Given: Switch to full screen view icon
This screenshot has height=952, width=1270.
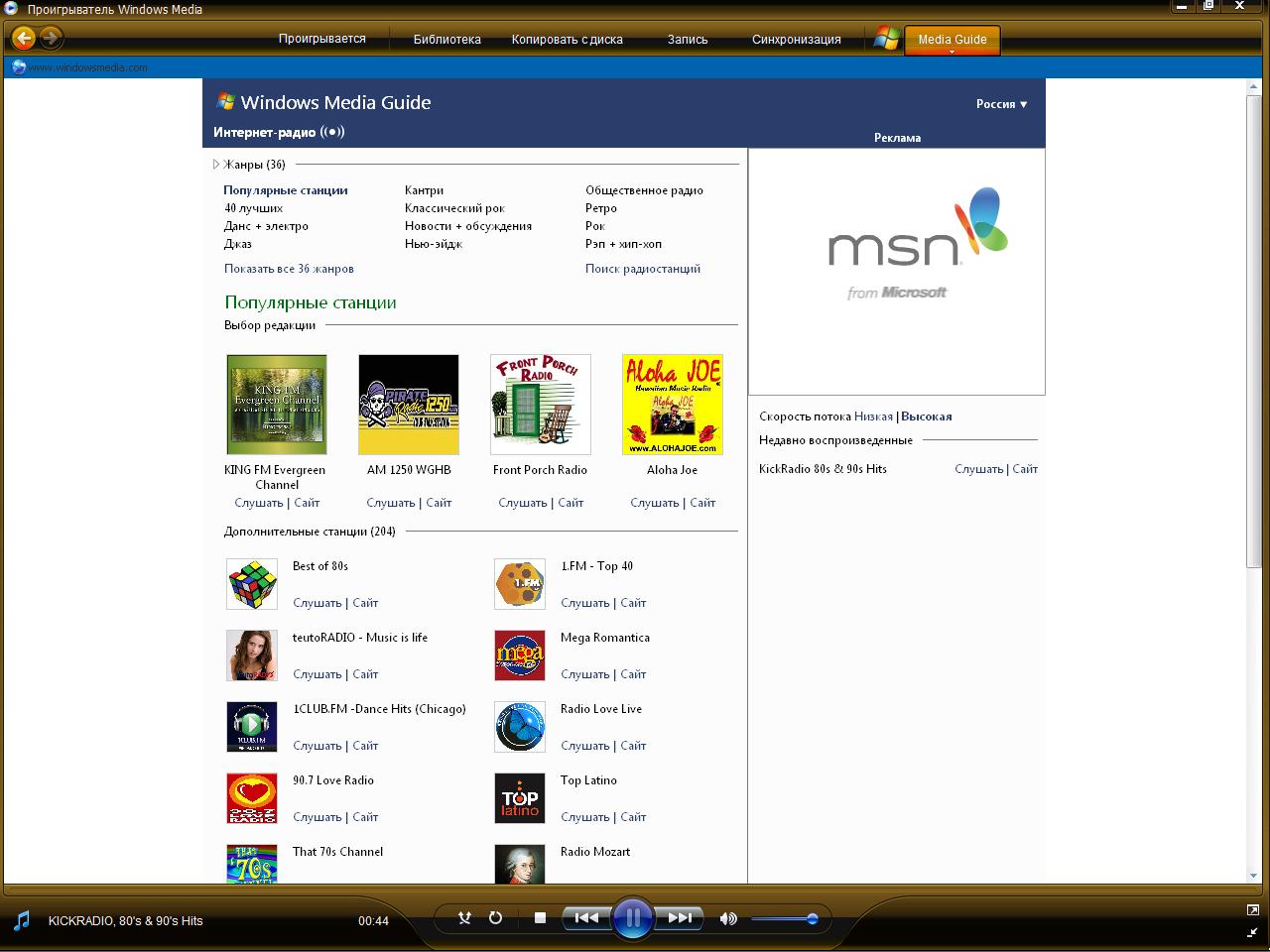Looking at the screenshot, I should (x=1252, y=909).
